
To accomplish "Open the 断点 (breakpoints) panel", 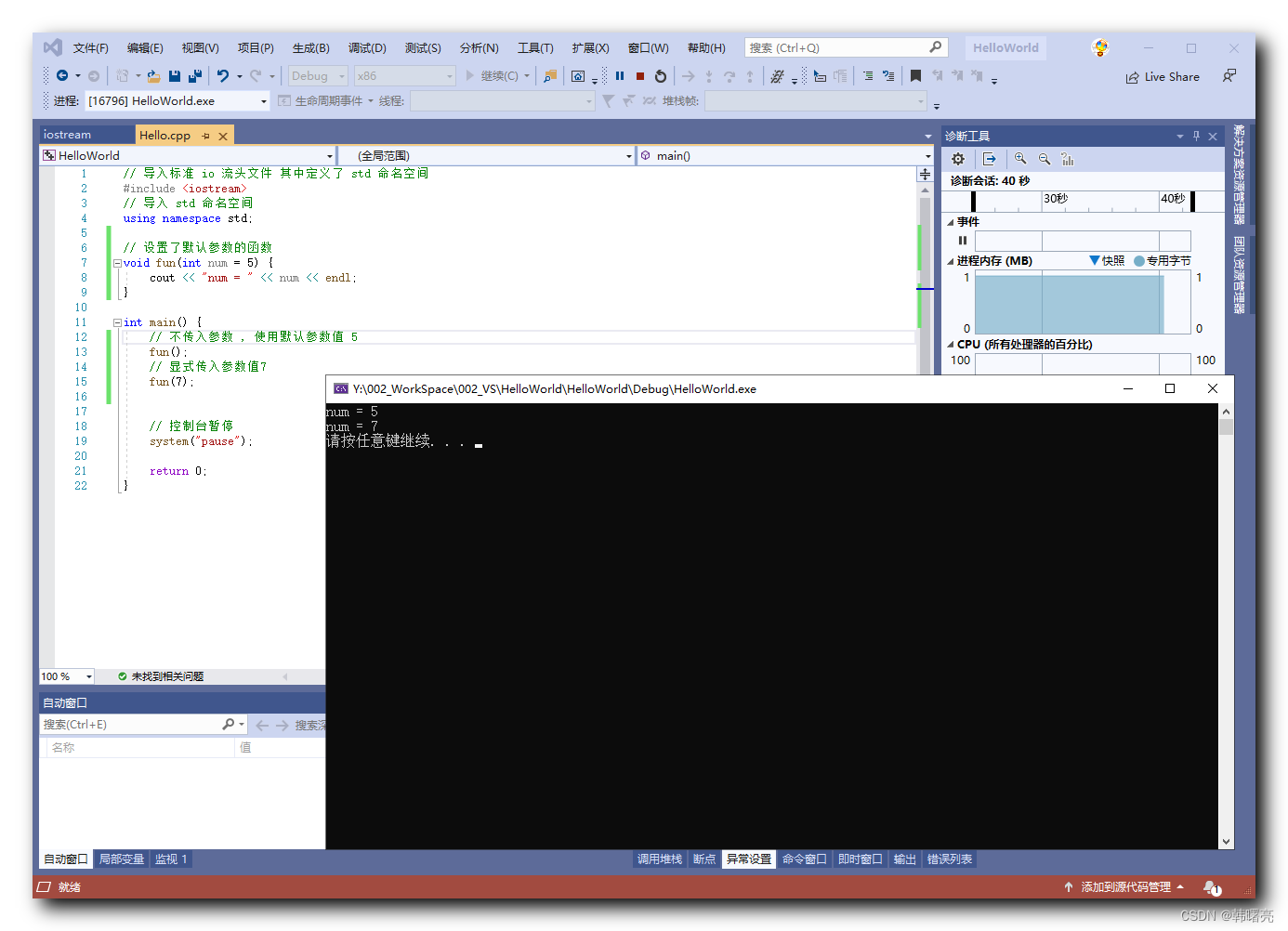I will 703,859.
